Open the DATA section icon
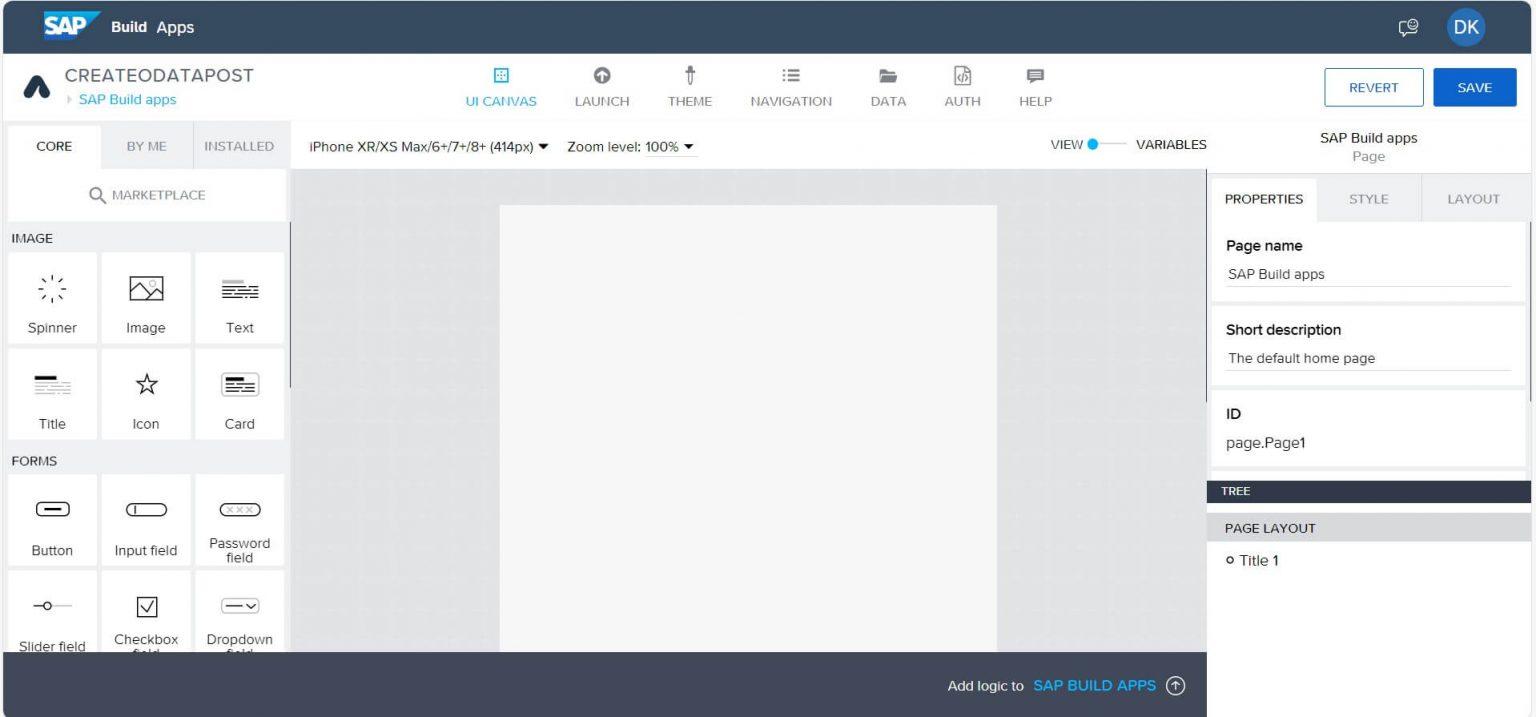This screenshot has height=717, width=1536. point(887,85)
